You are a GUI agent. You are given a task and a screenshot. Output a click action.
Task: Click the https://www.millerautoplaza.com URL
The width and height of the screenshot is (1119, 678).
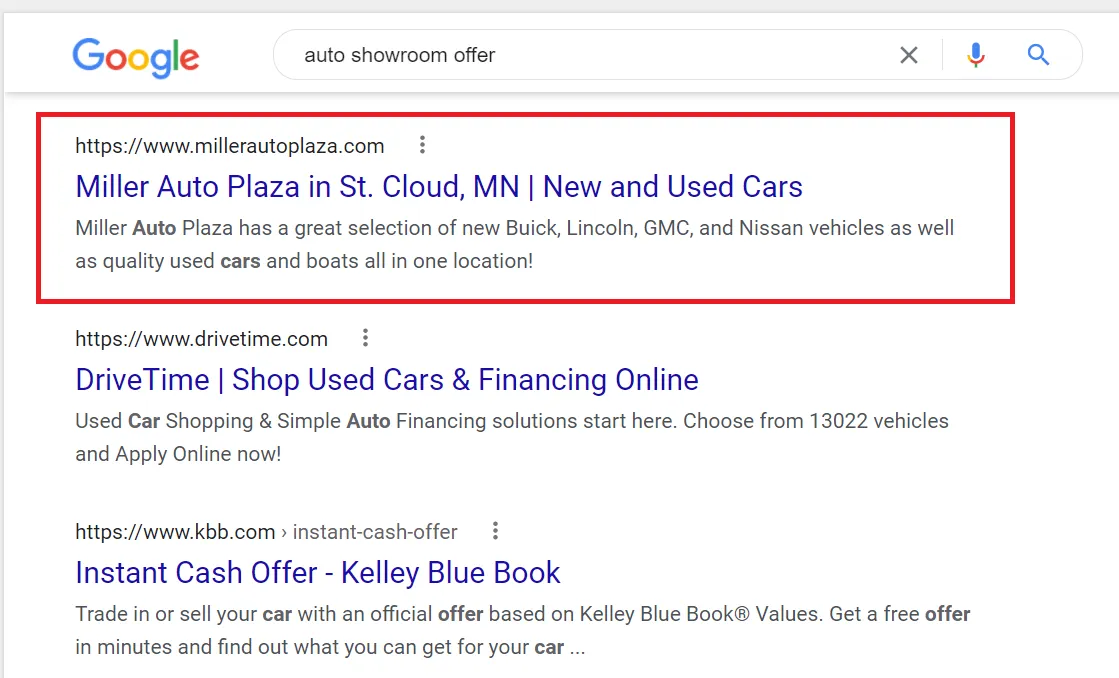[230, 146]
